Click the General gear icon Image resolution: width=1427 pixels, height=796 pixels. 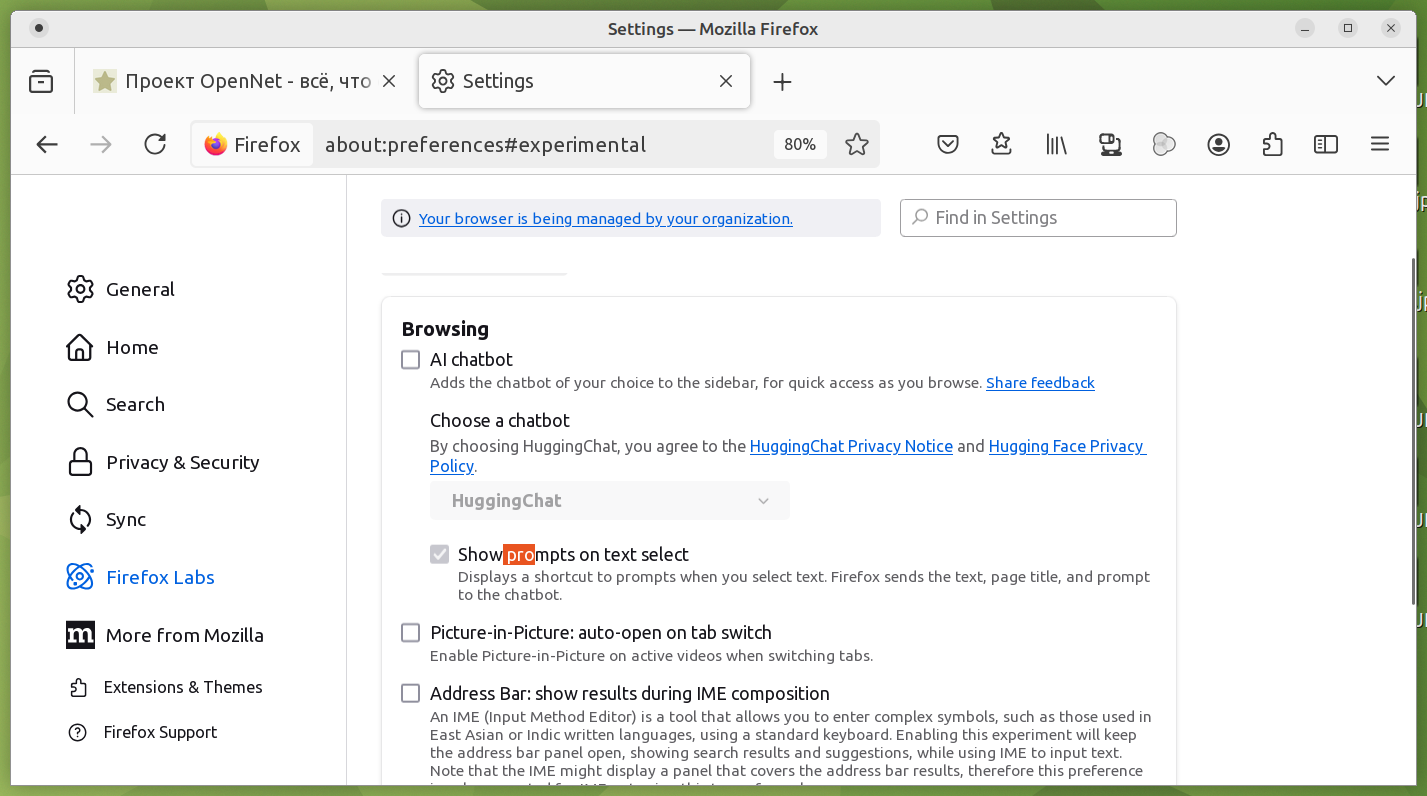coord(80,289)
